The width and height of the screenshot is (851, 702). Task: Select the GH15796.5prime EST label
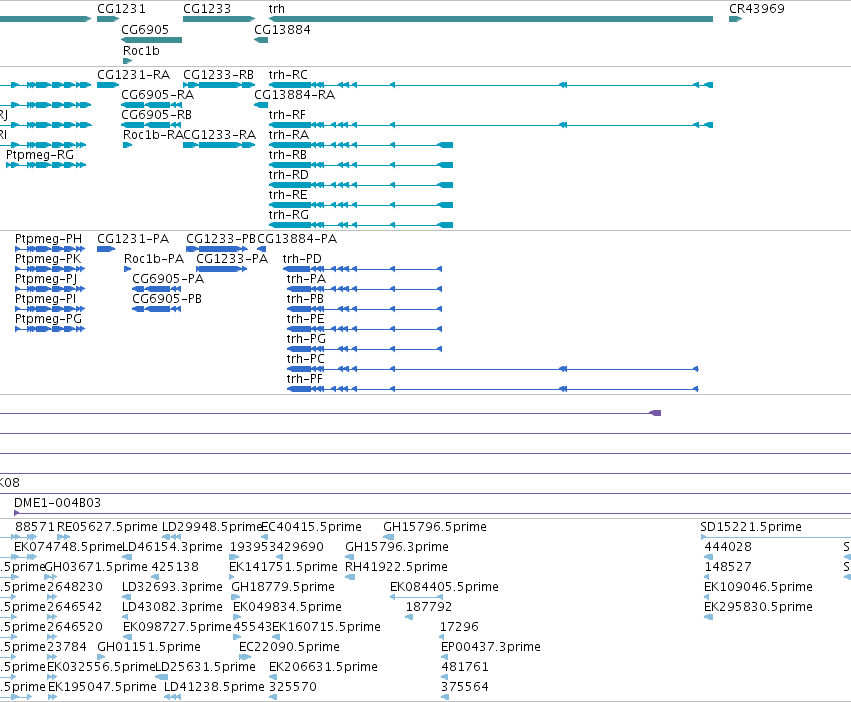435,527
